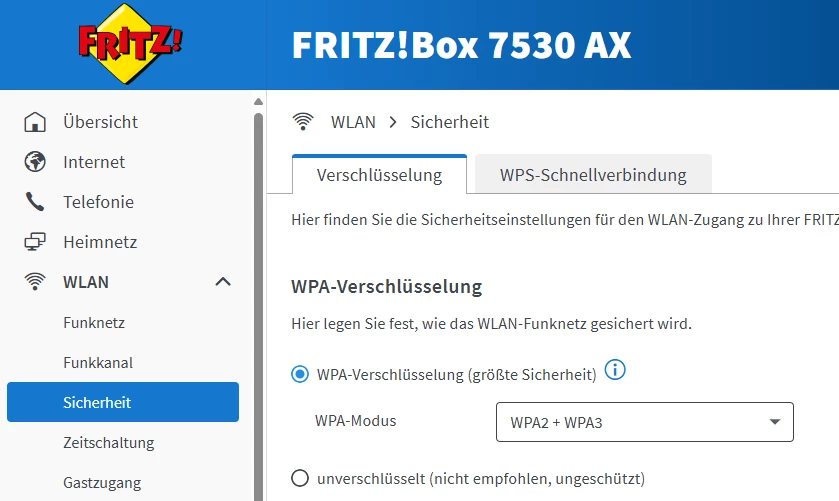Open the Internet menu entry
Image resolution: width=839 pixels, height=501 pixels.
coord(94,162)
